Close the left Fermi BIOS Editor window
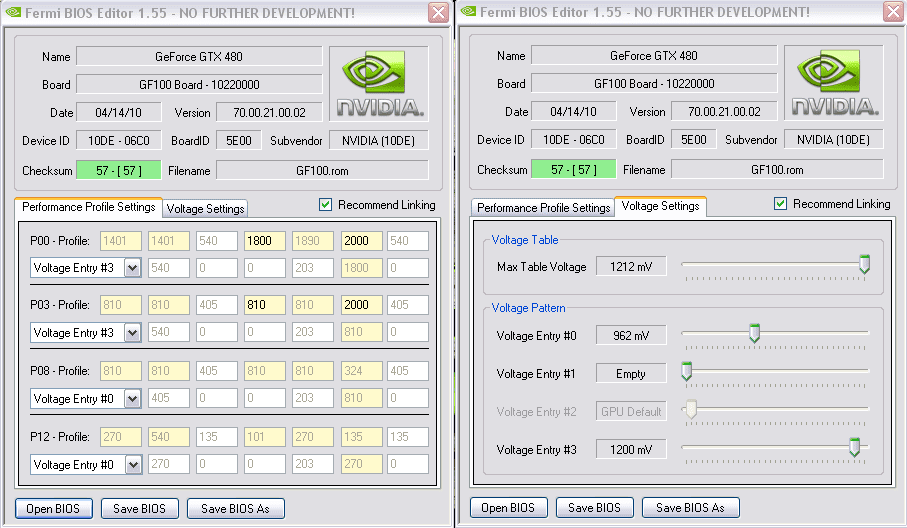The image size is (907, 528). point(438,12)
